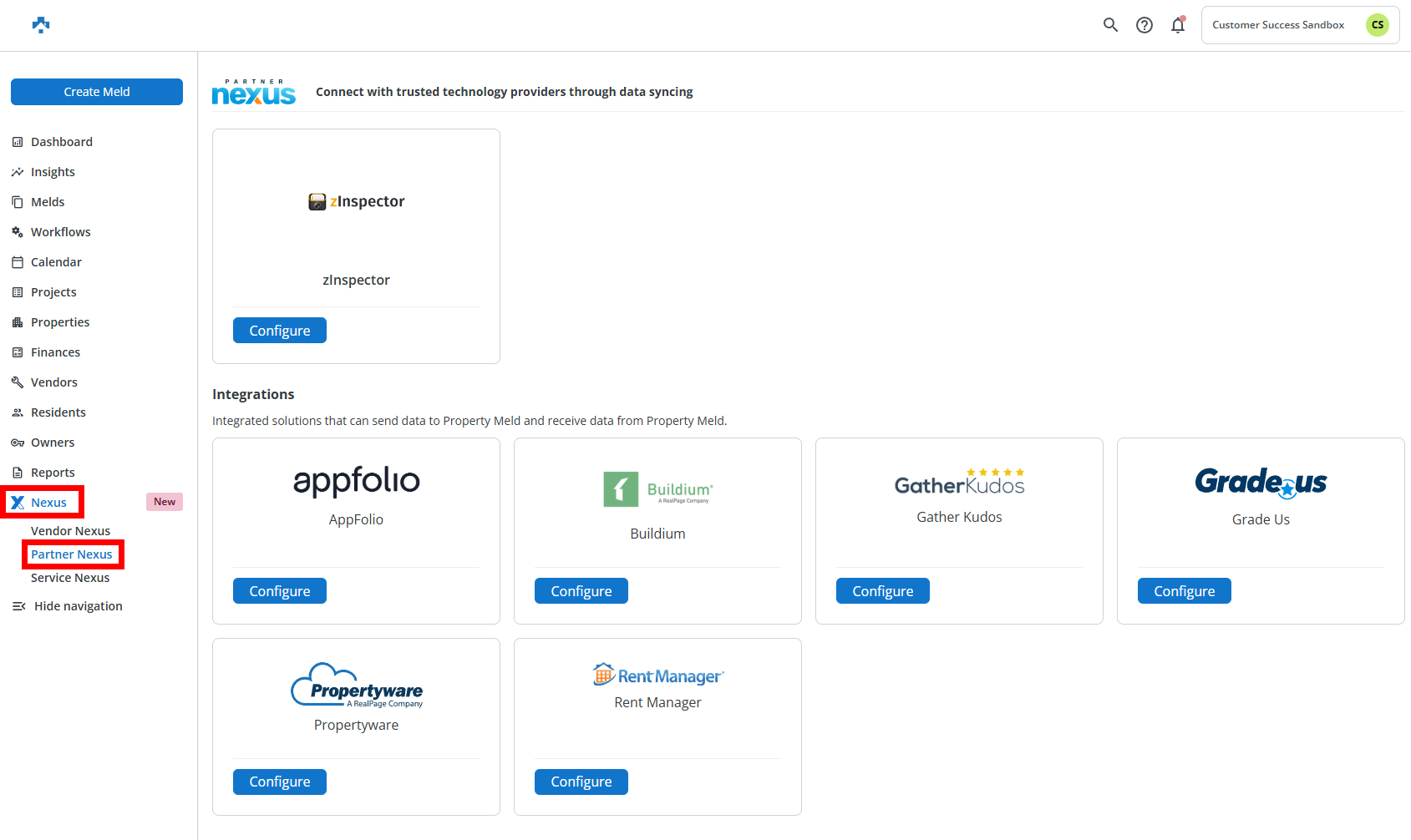Image resolution: width=1411 pixels, height=840 pixels.
Task: Click the search magnifier icon
Action: coord(1110,25)
